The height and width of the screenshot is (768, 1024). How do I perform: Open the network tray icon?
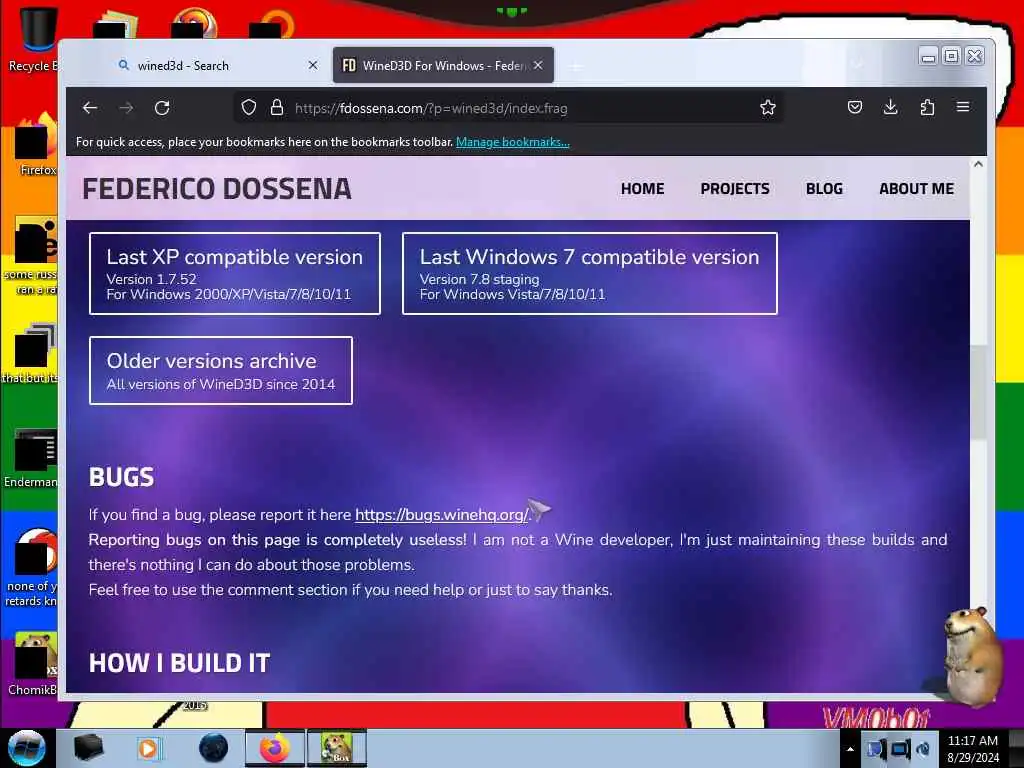click(x=899, y=749)
